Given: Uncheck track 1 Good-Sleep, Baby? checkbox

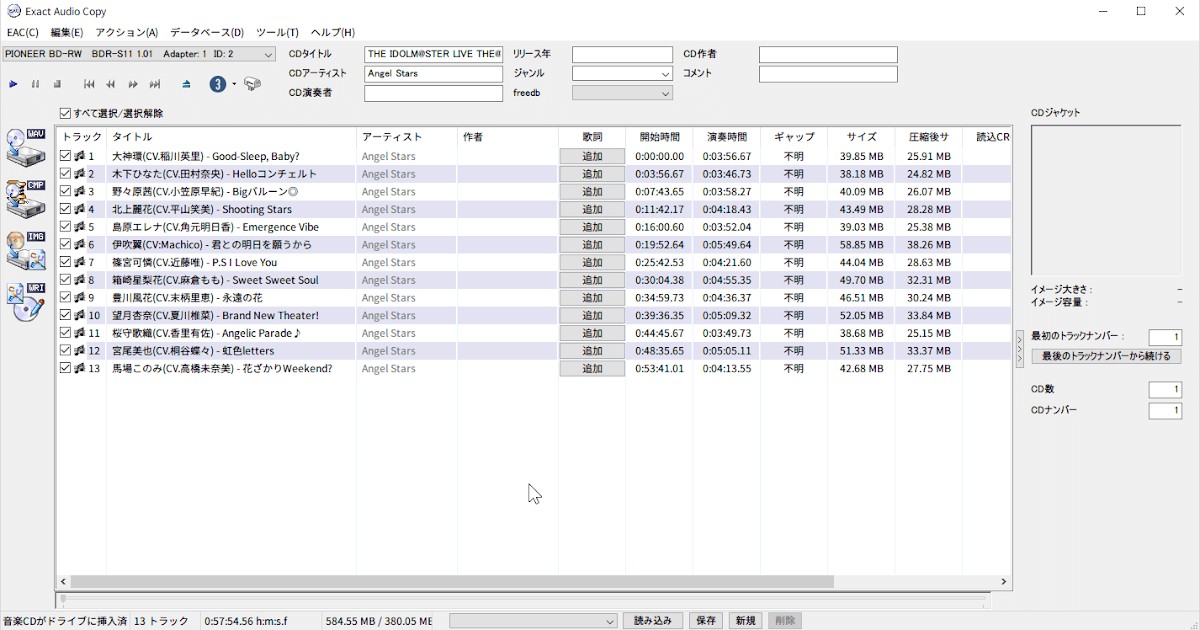Looking at the screenshot, I should pyautogui.click(x=66, y=156).
